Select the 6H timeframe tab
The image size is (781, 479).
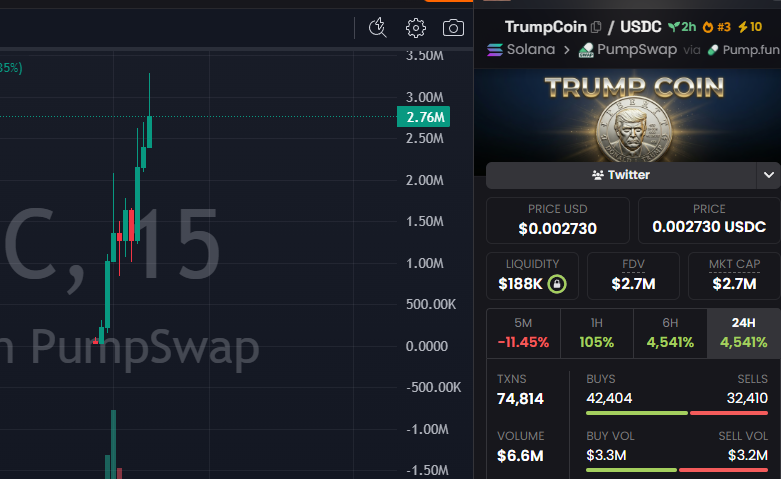(670, 334)
